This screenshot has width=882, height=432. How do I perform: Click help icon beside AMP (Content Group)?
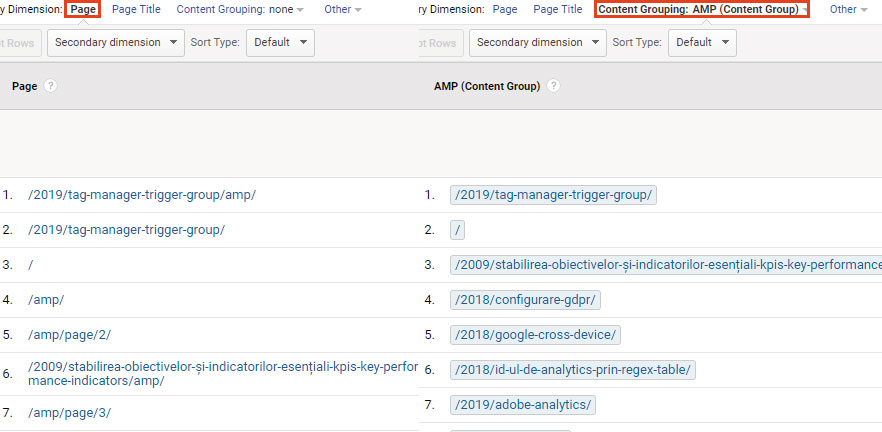point(554,86)
